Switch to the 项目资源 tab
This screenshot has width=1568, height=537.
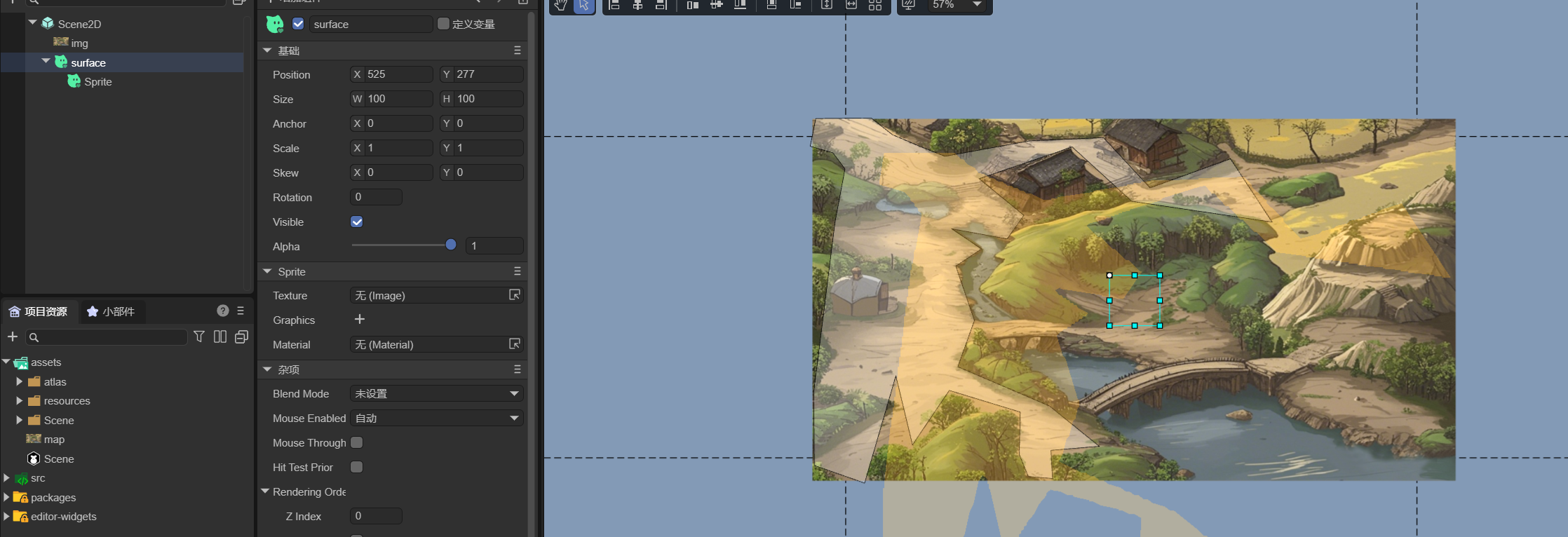click(39, 311)
